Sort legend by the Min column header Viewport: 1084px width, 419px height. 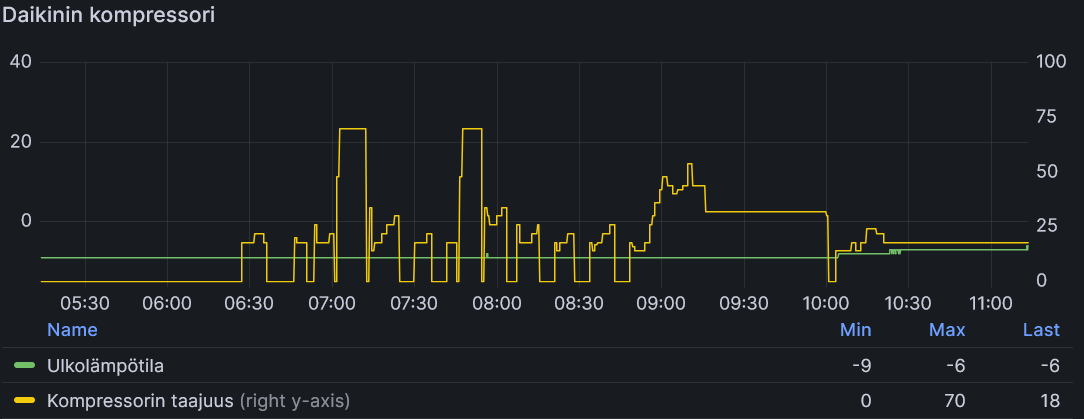click(855, 330)
